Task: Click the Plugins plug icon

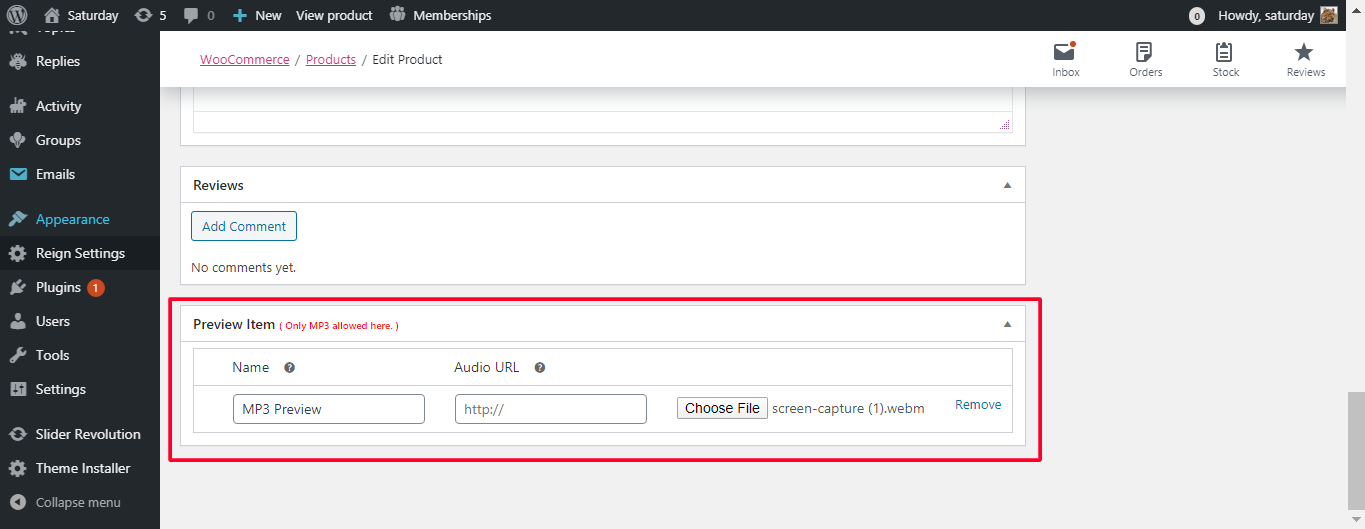Action: 18,287
